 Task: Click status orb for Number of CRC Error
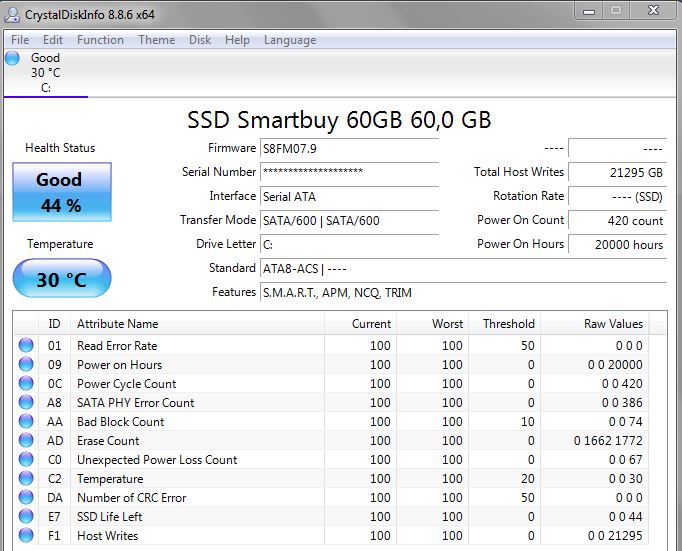(26, 498)
